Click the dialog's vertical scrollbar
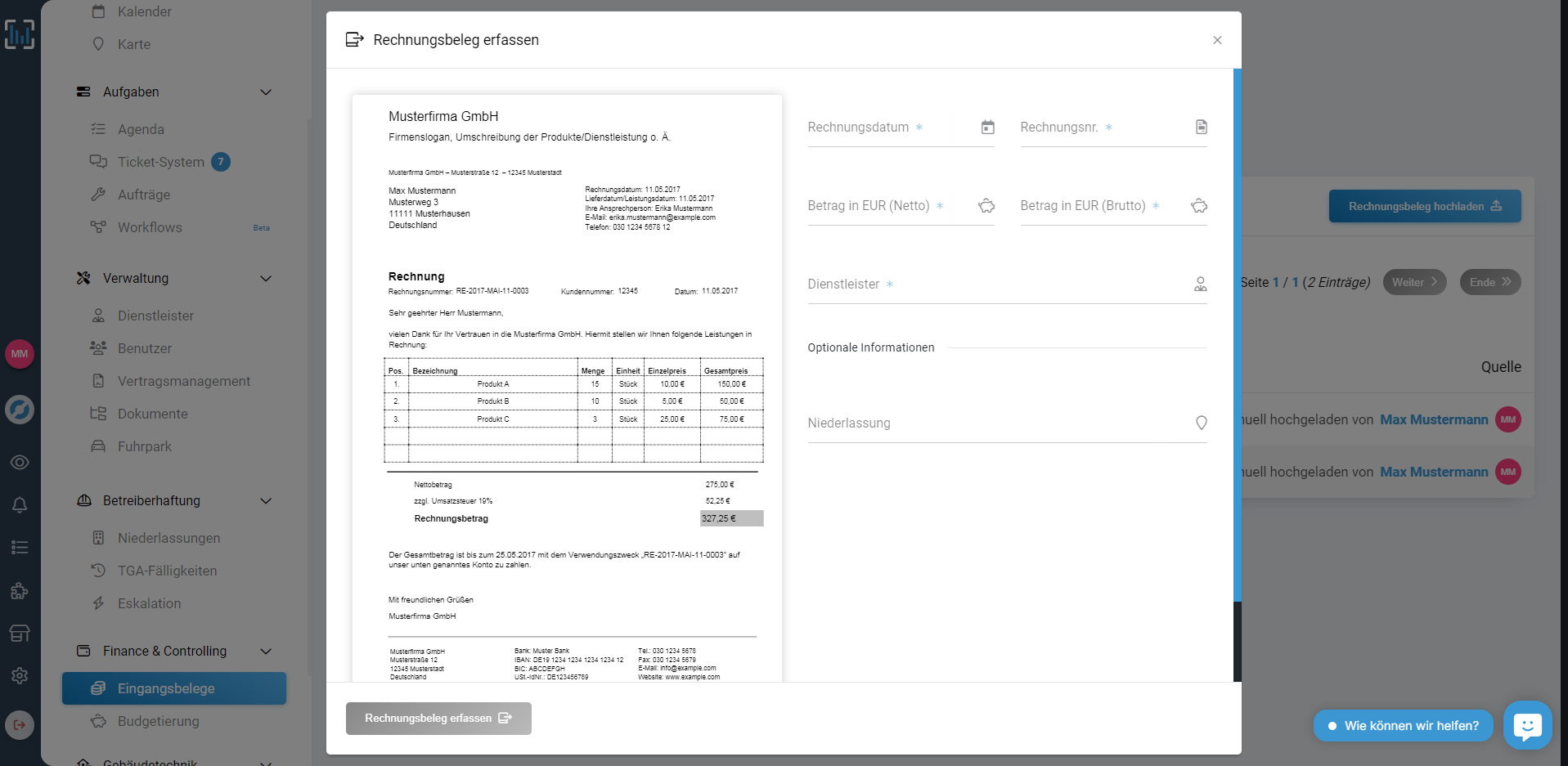Image resolution: width=1568 pixels, height=766 pixels. [x=1238, y=335]
